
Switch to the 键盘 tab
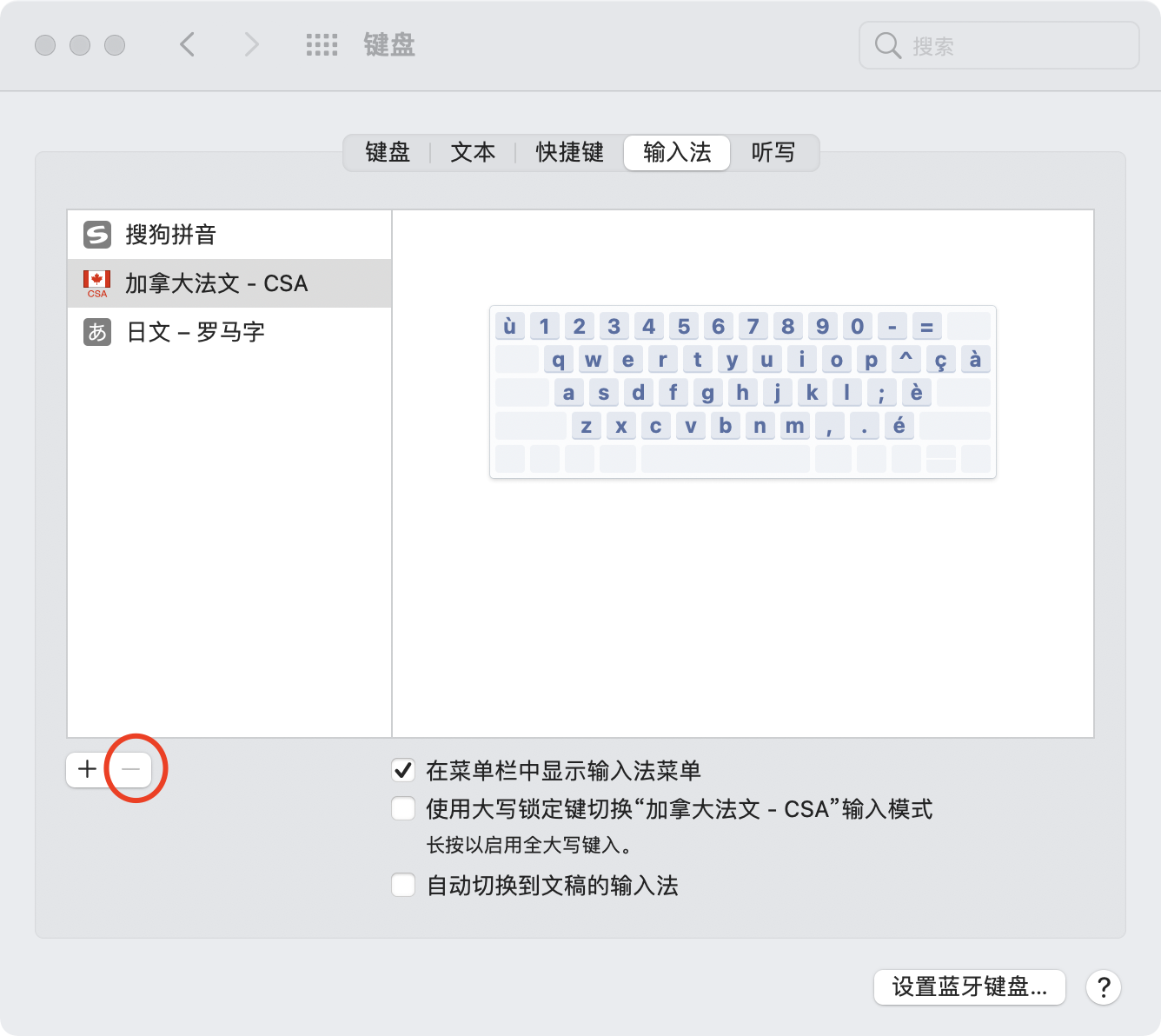tap(388, 153)
